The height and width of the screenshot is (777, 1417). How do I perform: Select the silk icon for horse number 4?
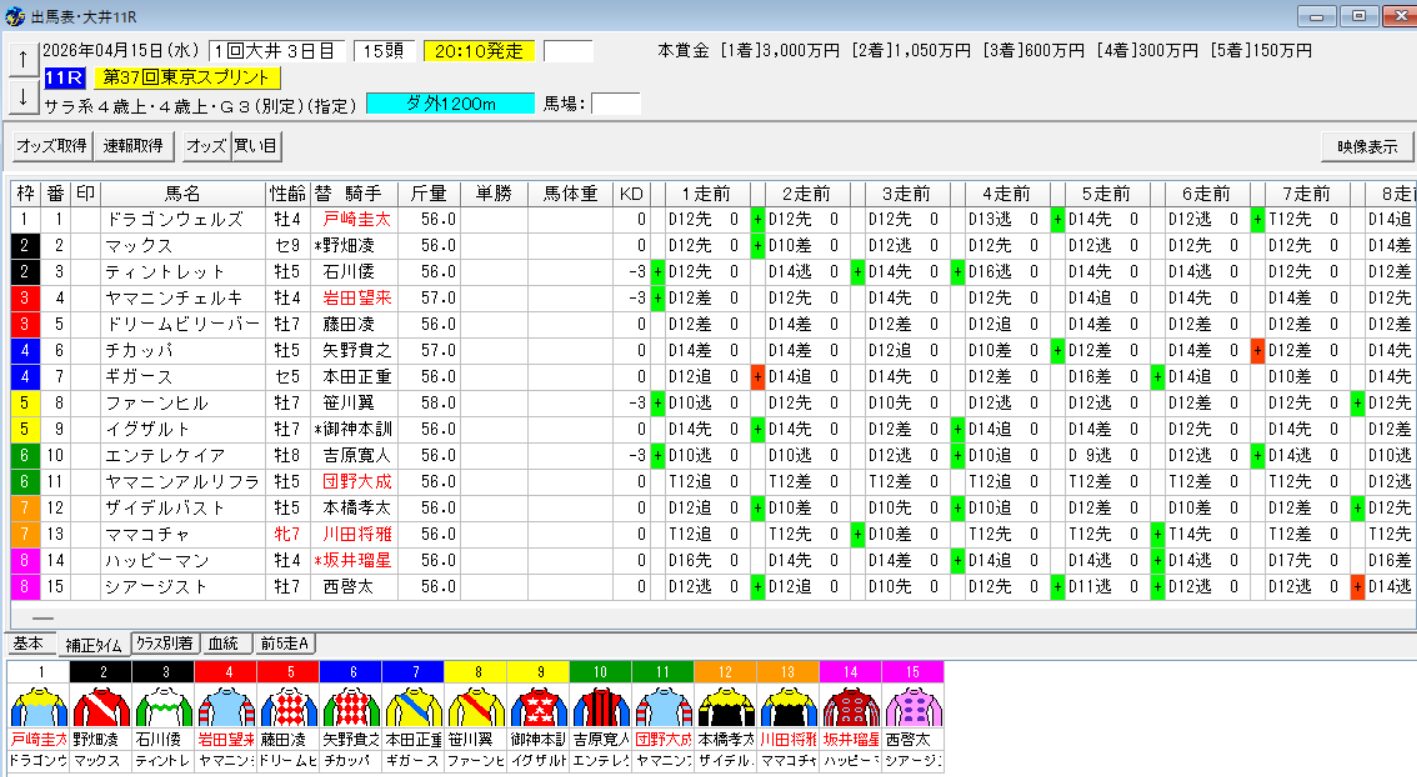[x=225, y=709]
